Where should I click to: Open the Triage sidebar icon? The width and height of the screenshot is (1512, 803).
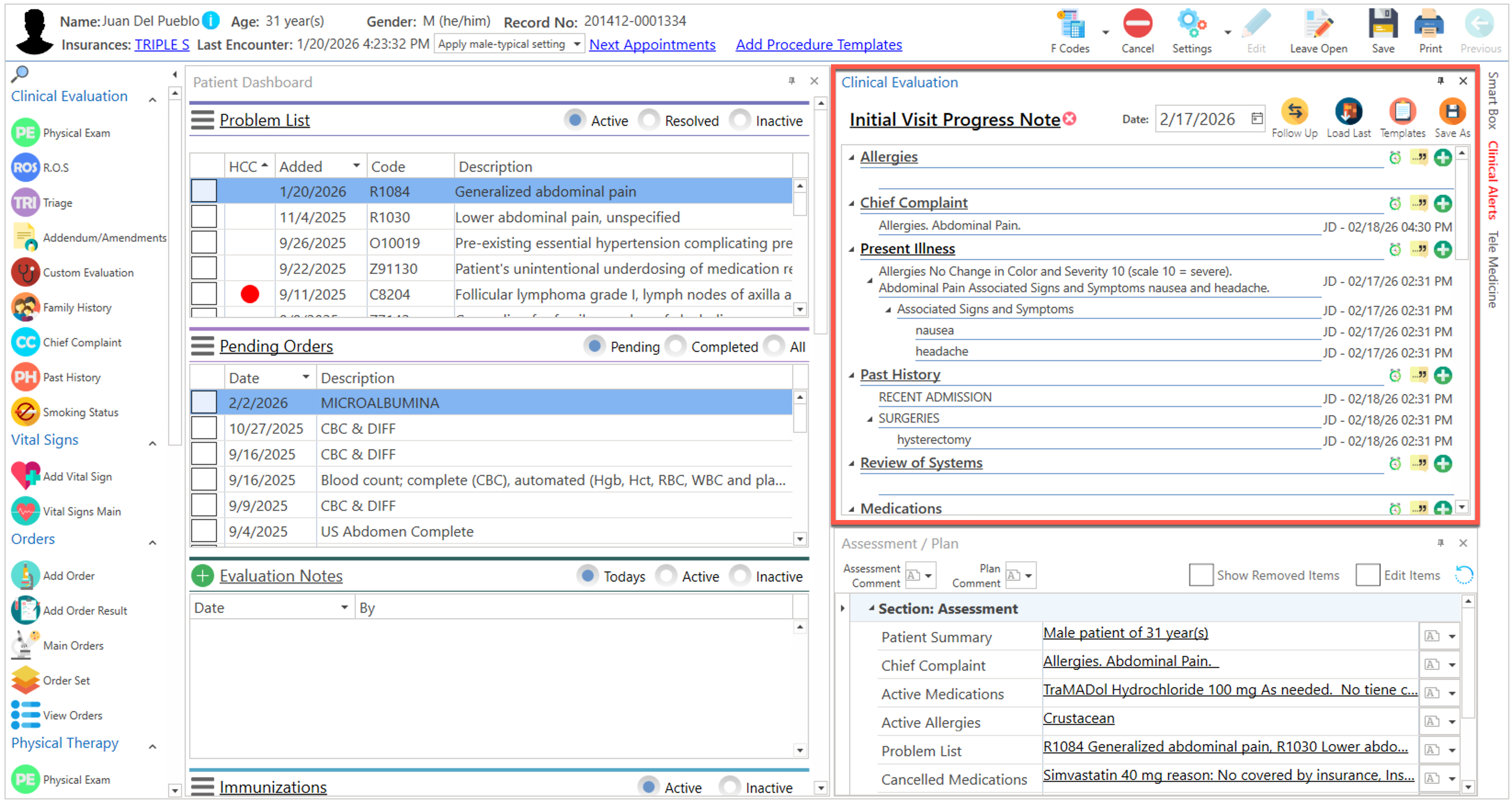[25, 203]
